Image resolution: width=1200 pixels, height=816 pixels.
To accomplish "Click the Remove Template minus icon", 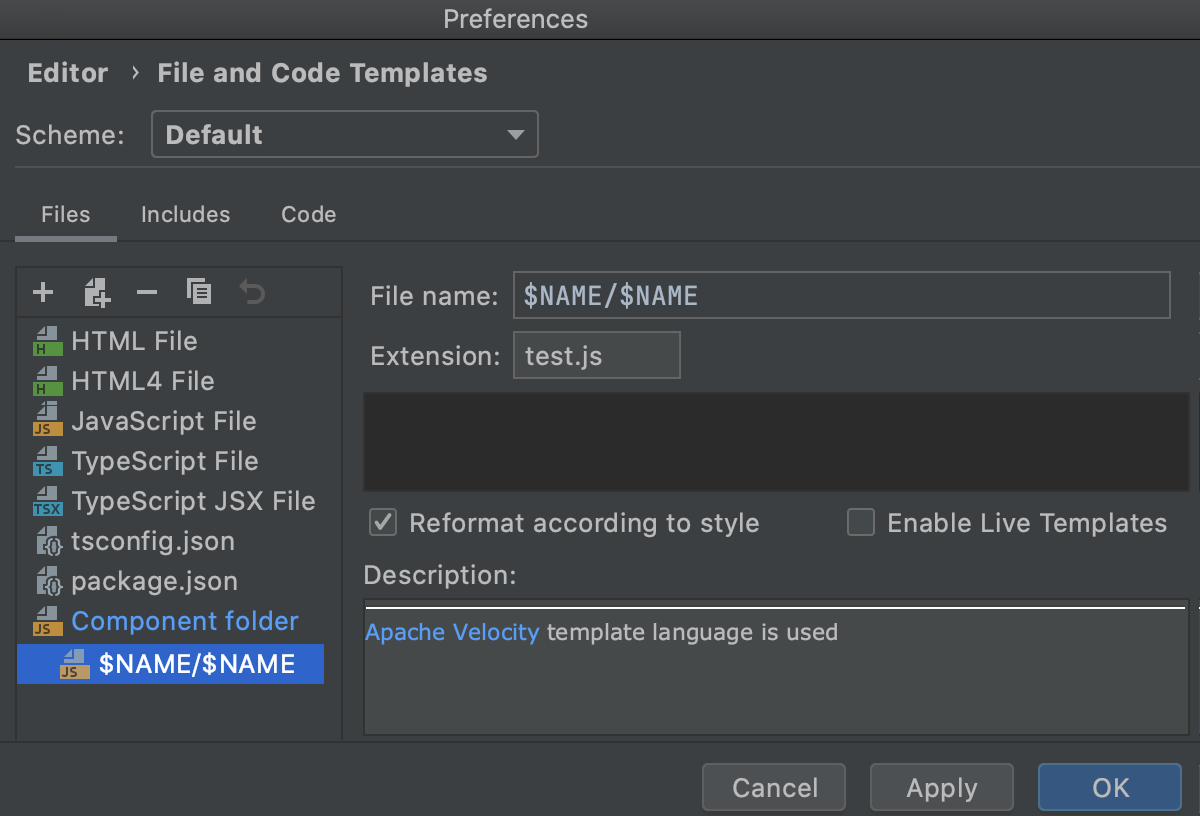I will [147, 292].
